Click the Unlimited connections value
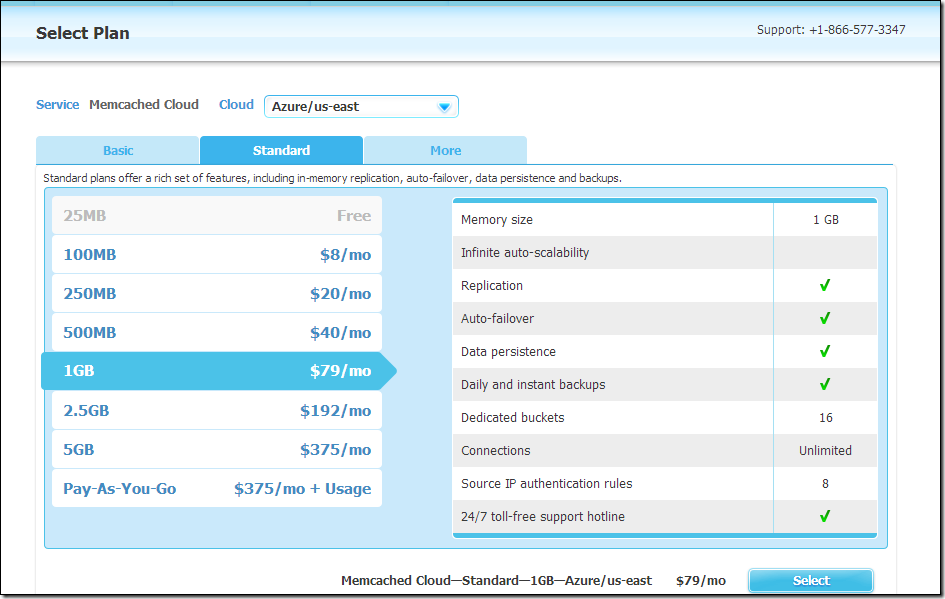Viewport: 945px width, 599px height. pos(825,451)
